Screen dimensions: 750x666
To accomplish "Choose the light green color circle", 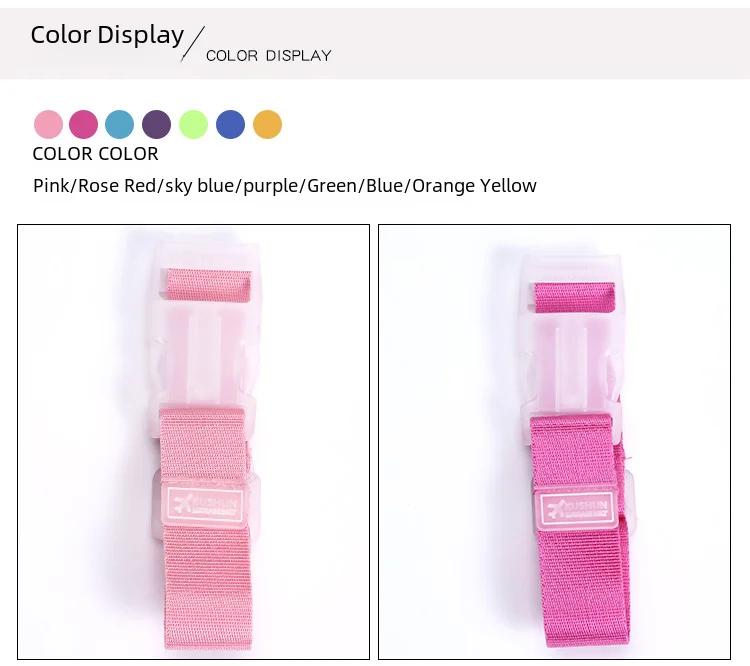I will tap(193, 124).
